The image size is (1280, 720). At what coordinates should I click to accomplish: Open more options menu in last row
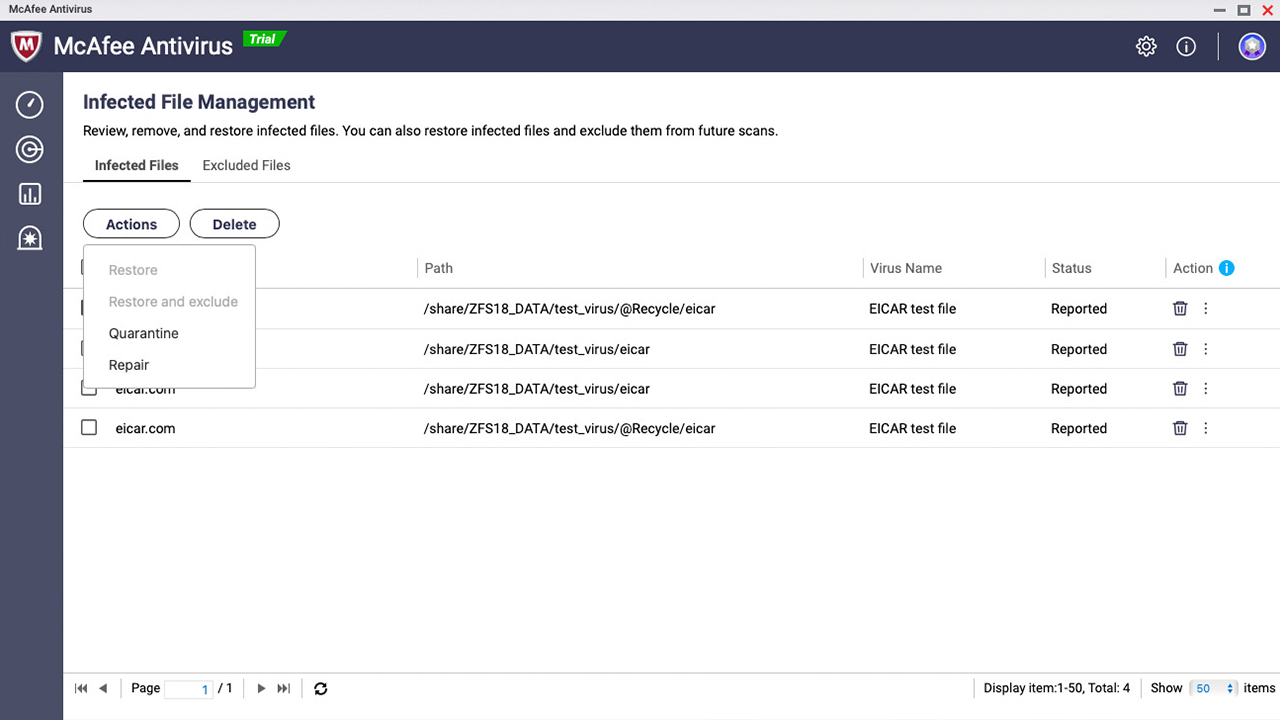(x=1206, y=428)
